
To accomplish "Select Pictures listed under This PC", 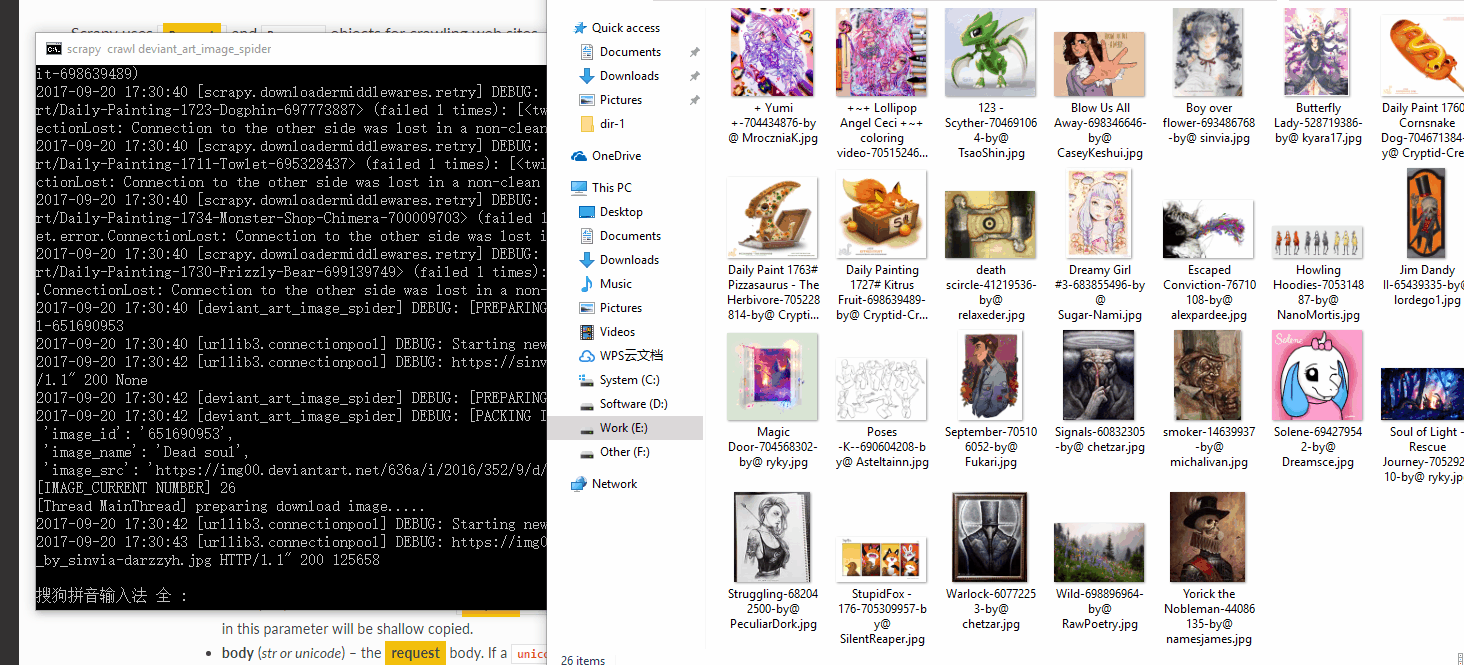I will coord(621,308).
